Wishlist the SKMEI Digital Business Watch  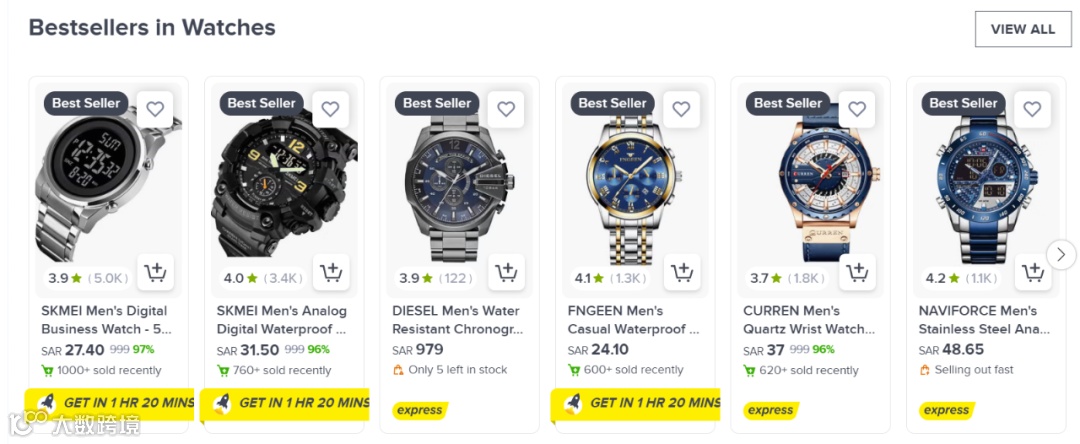(x=155, y=109)
